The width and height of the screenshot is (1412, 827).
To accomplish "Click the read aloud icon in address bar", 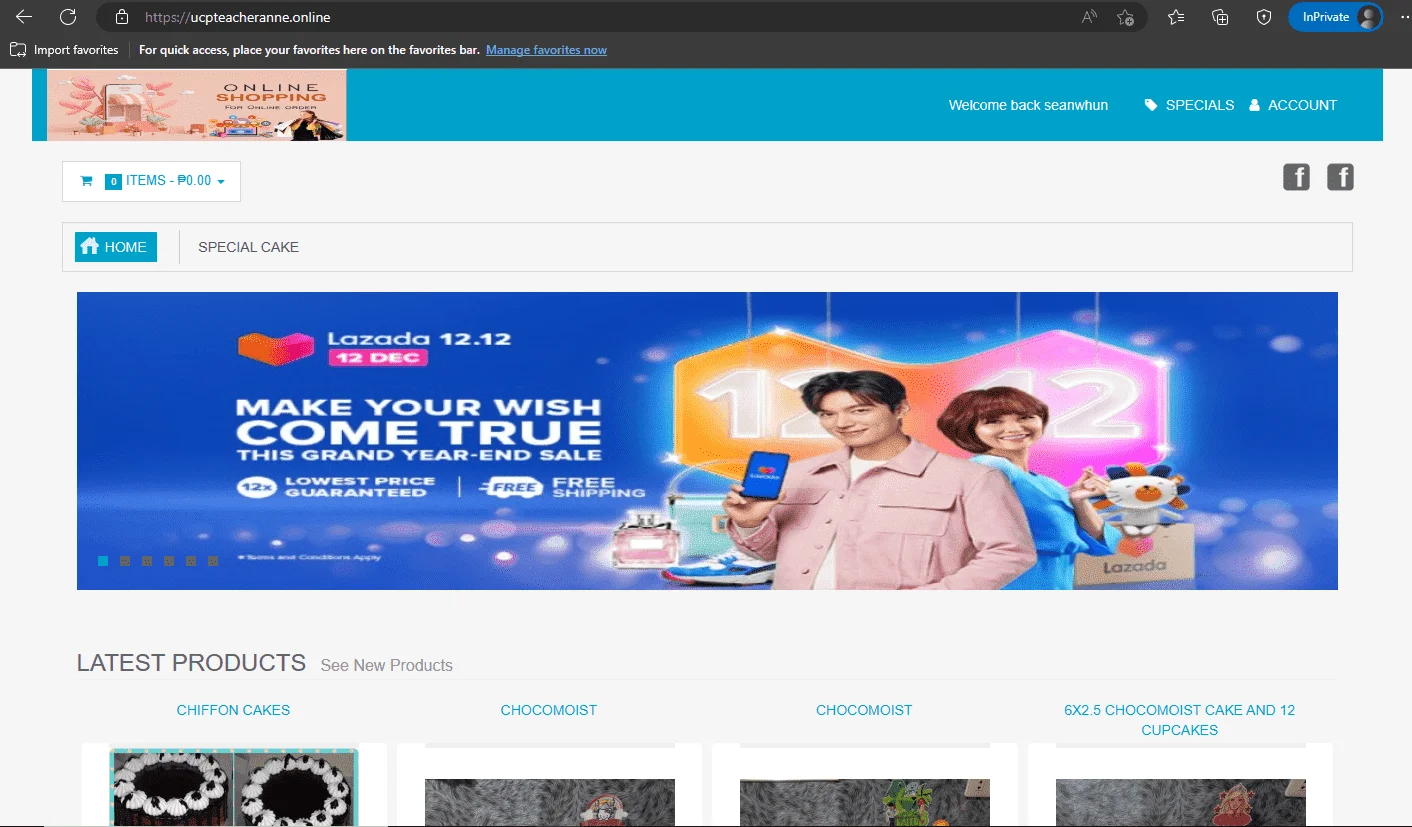I will pos(1089,17).
